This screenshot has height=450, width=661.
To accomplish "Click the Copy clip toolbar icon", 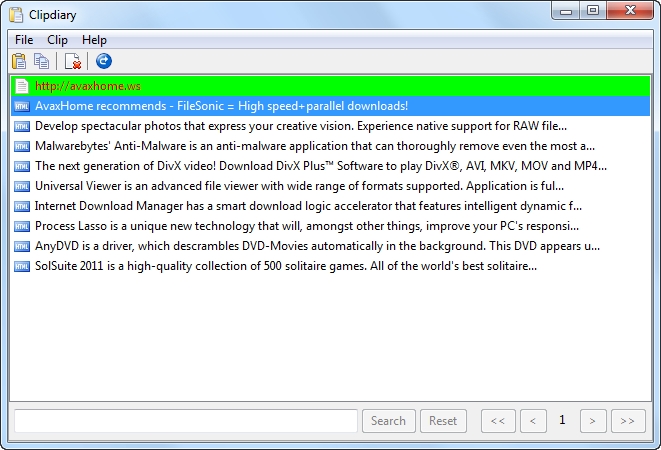I will tap(41, 61).
